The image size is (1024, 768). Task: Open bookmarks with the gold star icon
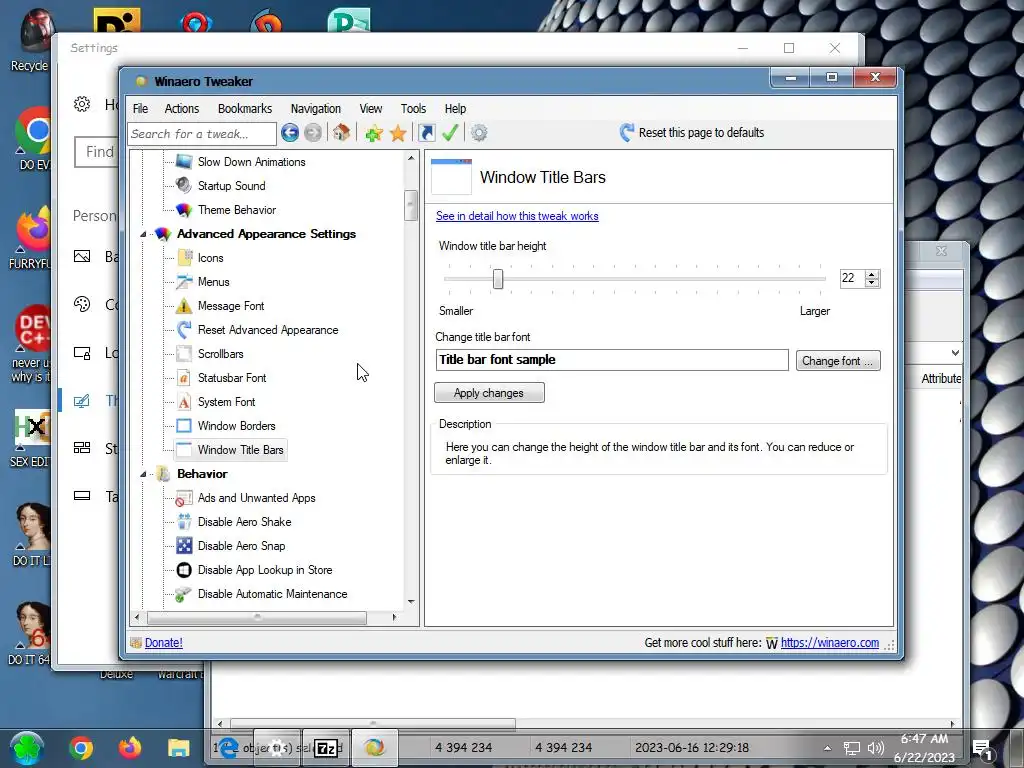coord(398,133)
